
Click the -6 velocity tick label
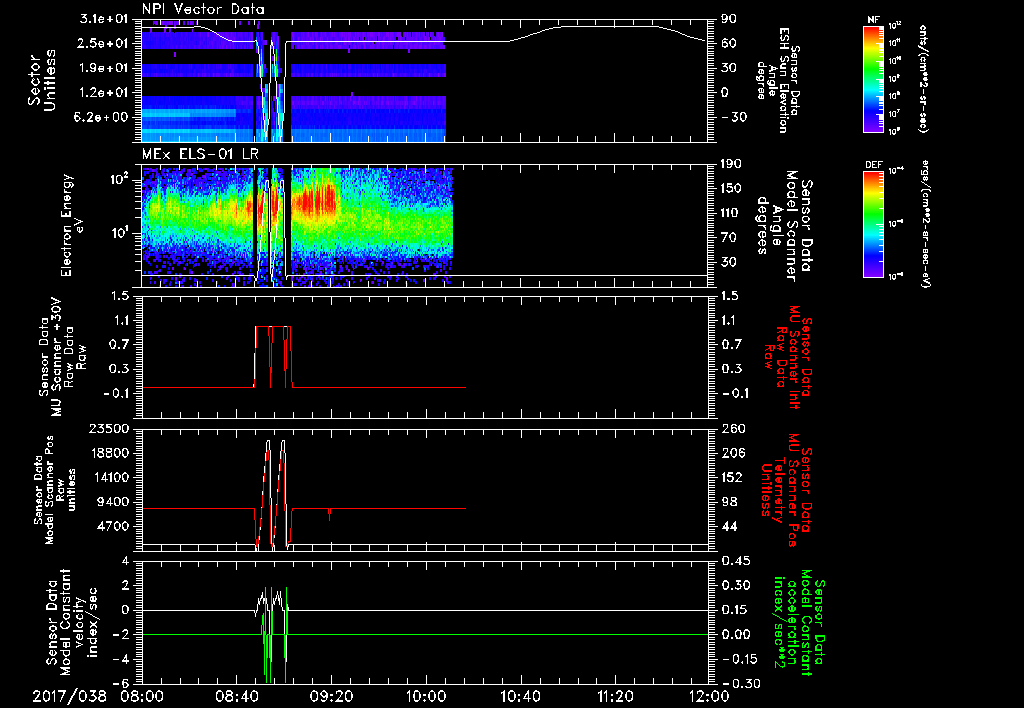coord(122,683)
